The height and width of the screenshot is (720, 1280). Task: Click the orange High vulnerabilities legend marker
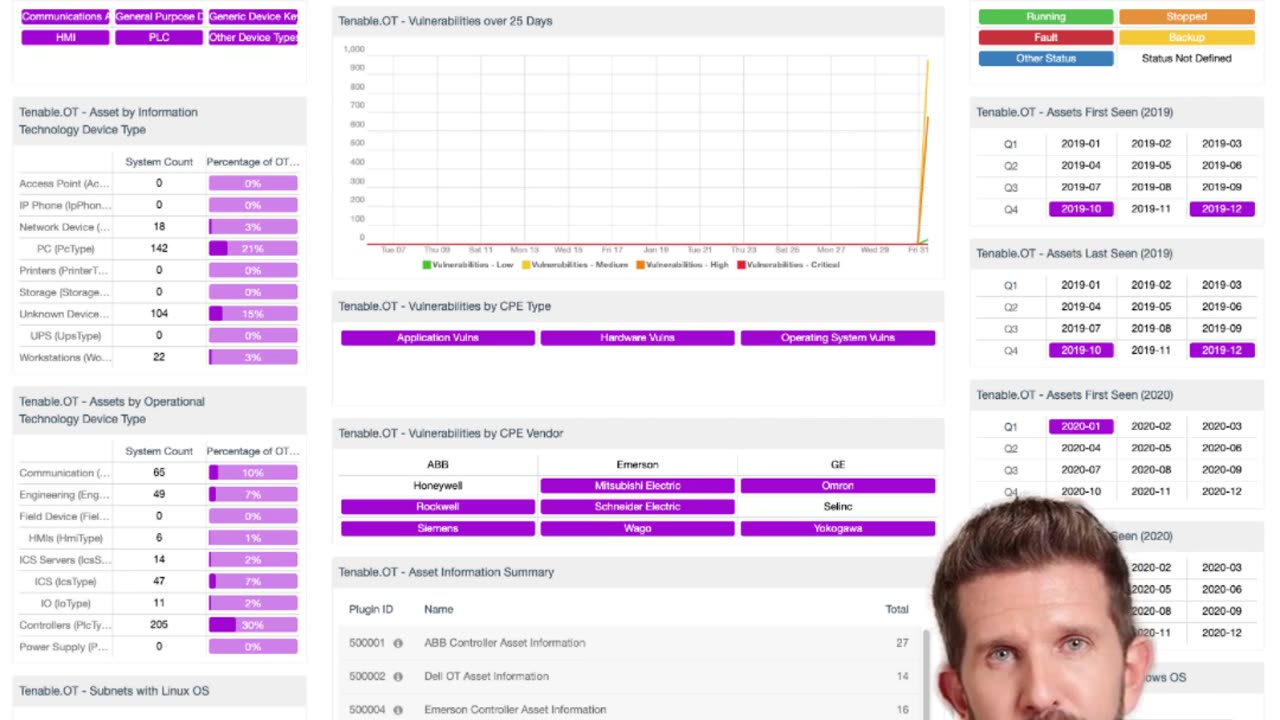pyautogui.click(x=640, y=265)
